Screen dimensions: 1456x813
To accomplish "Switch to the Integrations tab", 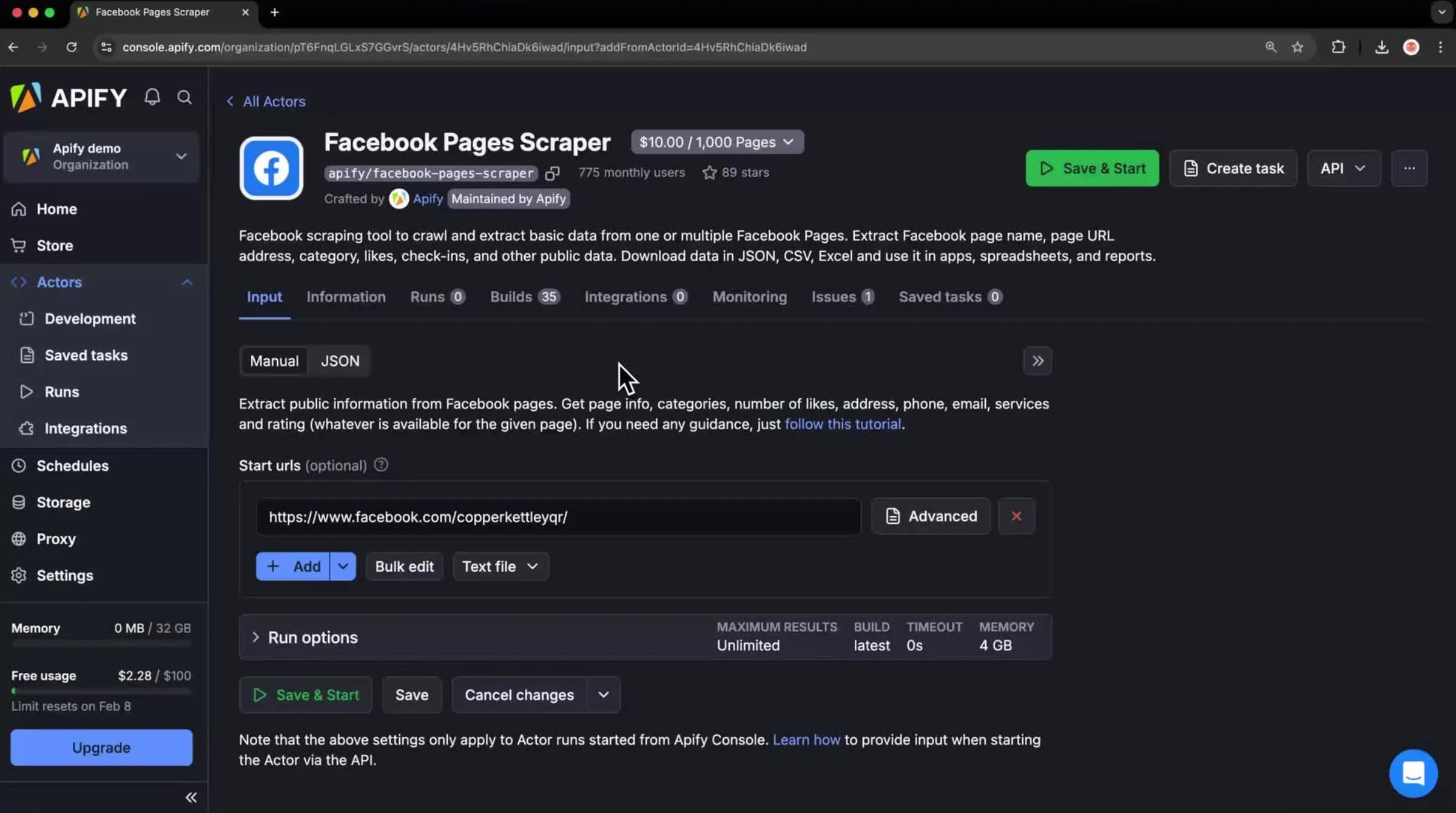I will point(636,297).
